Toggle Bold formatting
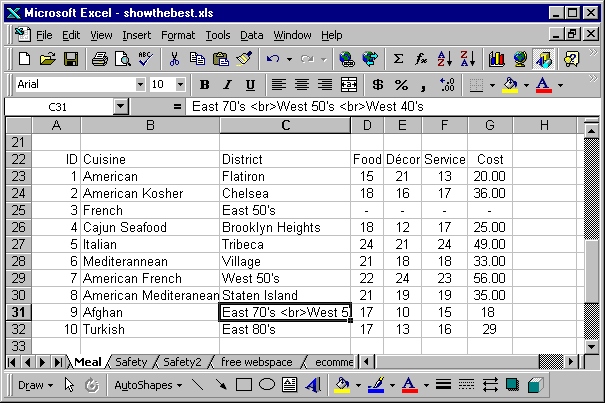This screenshot has width=605, height=403. coord(205,85)
